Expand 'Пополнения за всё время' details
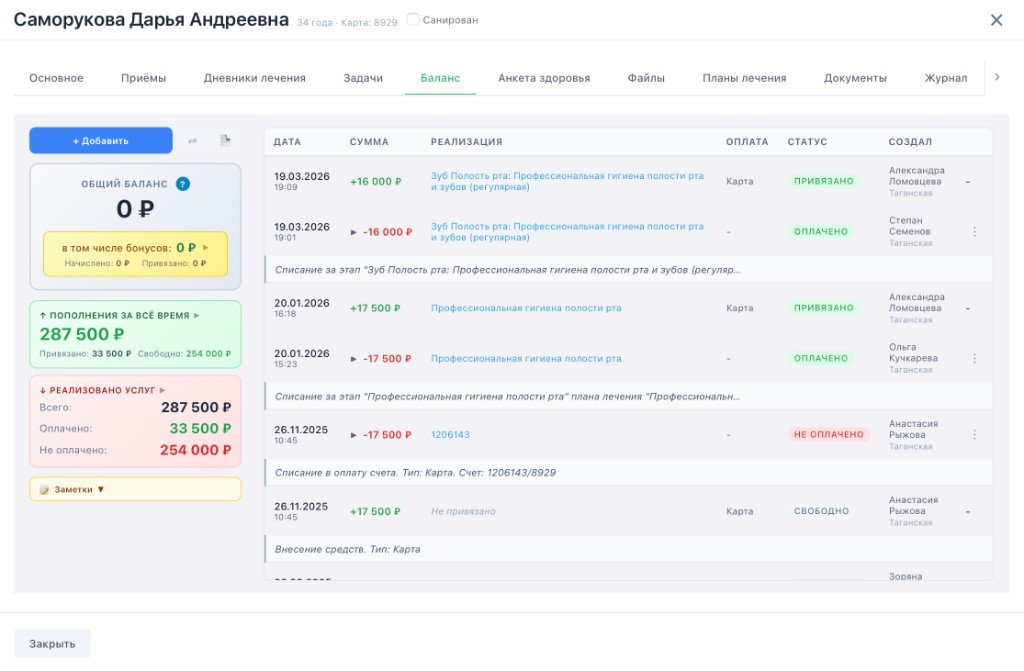Image resolution: width=1024 pixels, height=671 pixels. coord(197,315)
